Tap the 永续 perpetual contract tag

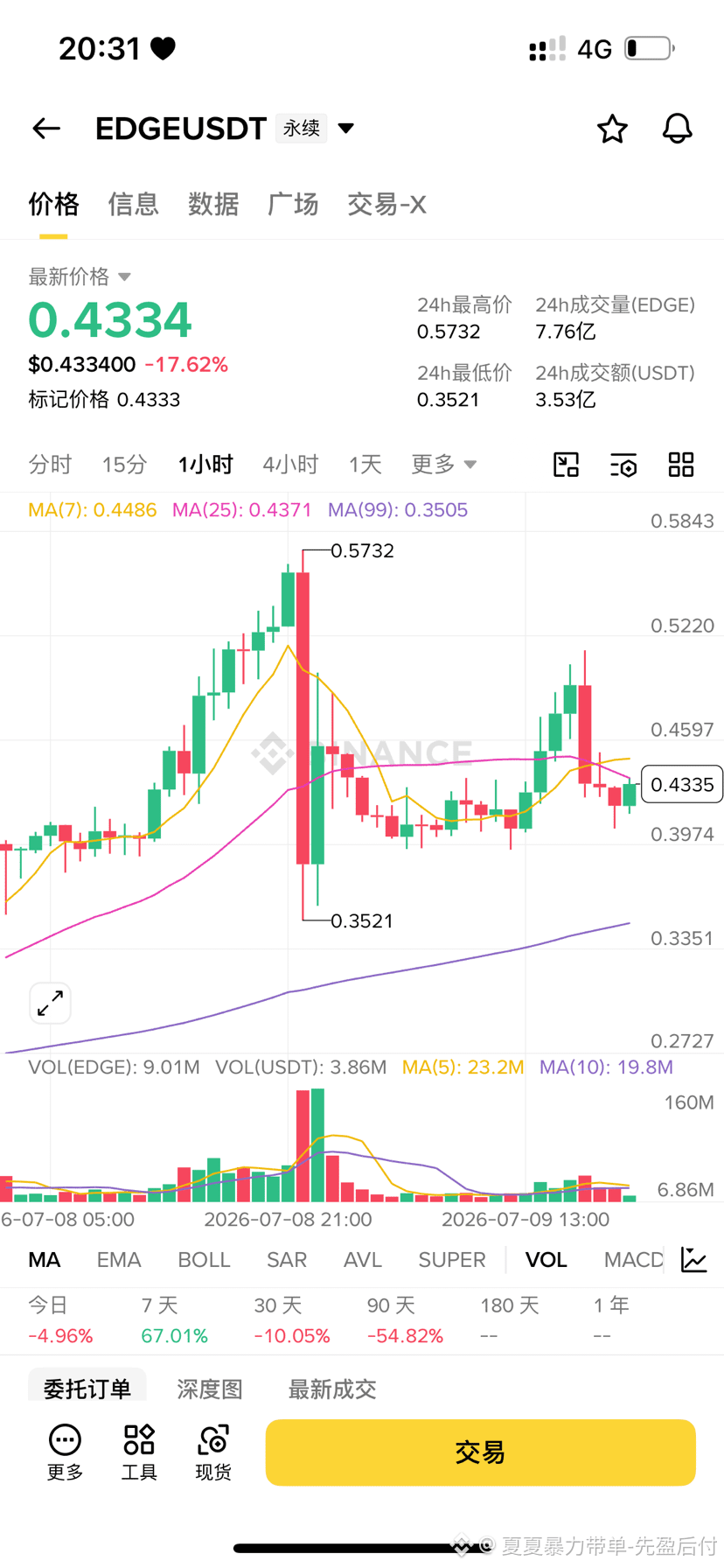click(302, 129)
